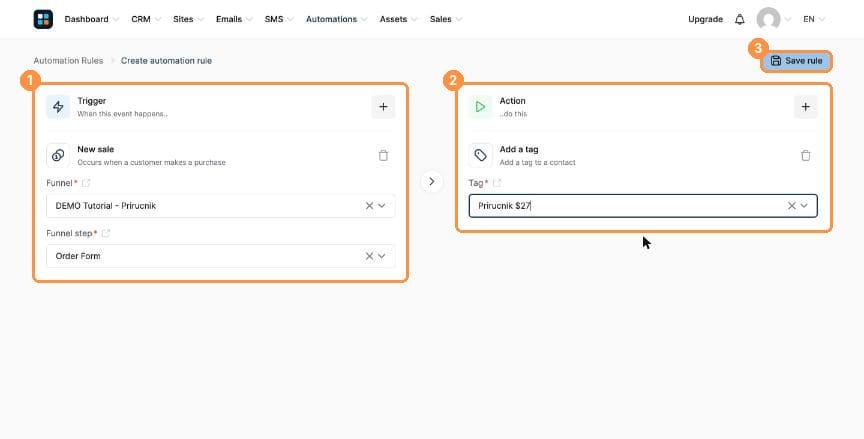Click the Tag input field

pos(643,205)
